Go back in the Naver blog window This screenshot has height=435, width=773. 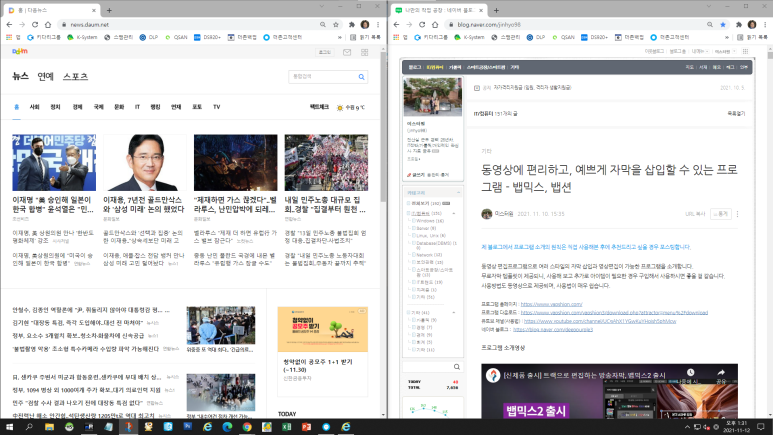click(396, 24)
